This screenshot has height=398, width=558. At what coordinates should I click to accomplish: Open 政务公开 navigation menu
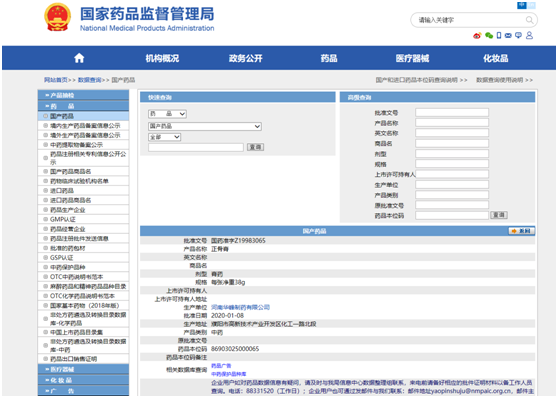pyautogui.click(x=246, y=58)
